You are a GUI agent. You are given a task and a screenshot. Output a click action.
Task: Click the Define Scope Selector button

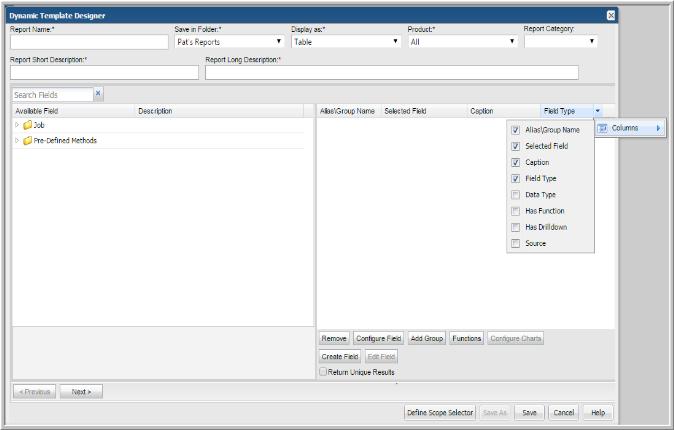(439, 412)
